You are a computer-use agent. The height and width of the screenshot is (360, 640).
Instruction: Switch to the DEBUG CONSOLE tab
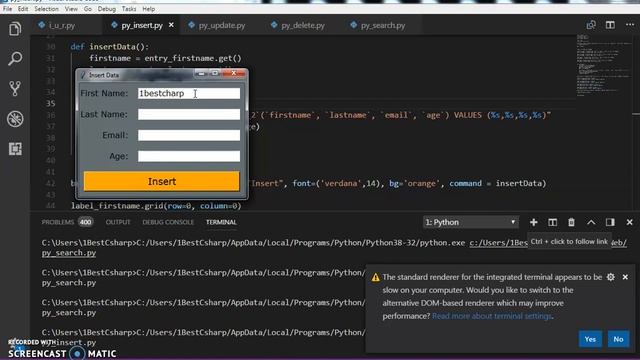coord(168,222)
